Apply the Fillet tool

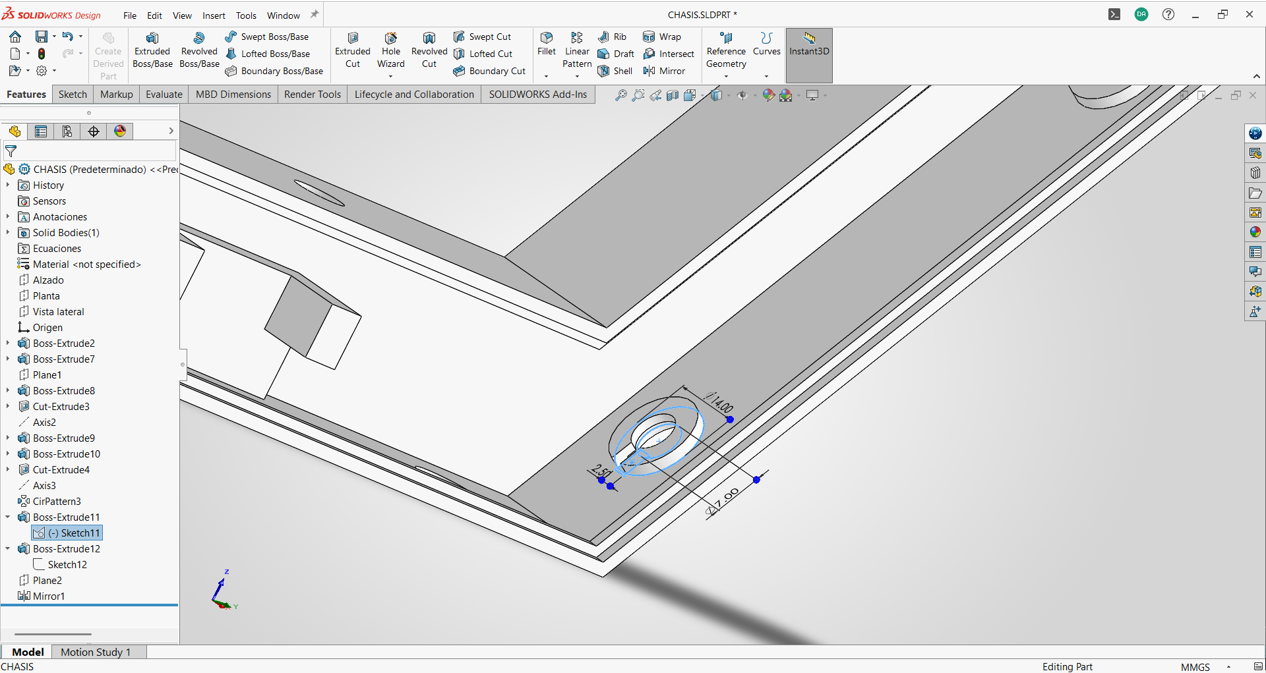click(x=546, y=45)
